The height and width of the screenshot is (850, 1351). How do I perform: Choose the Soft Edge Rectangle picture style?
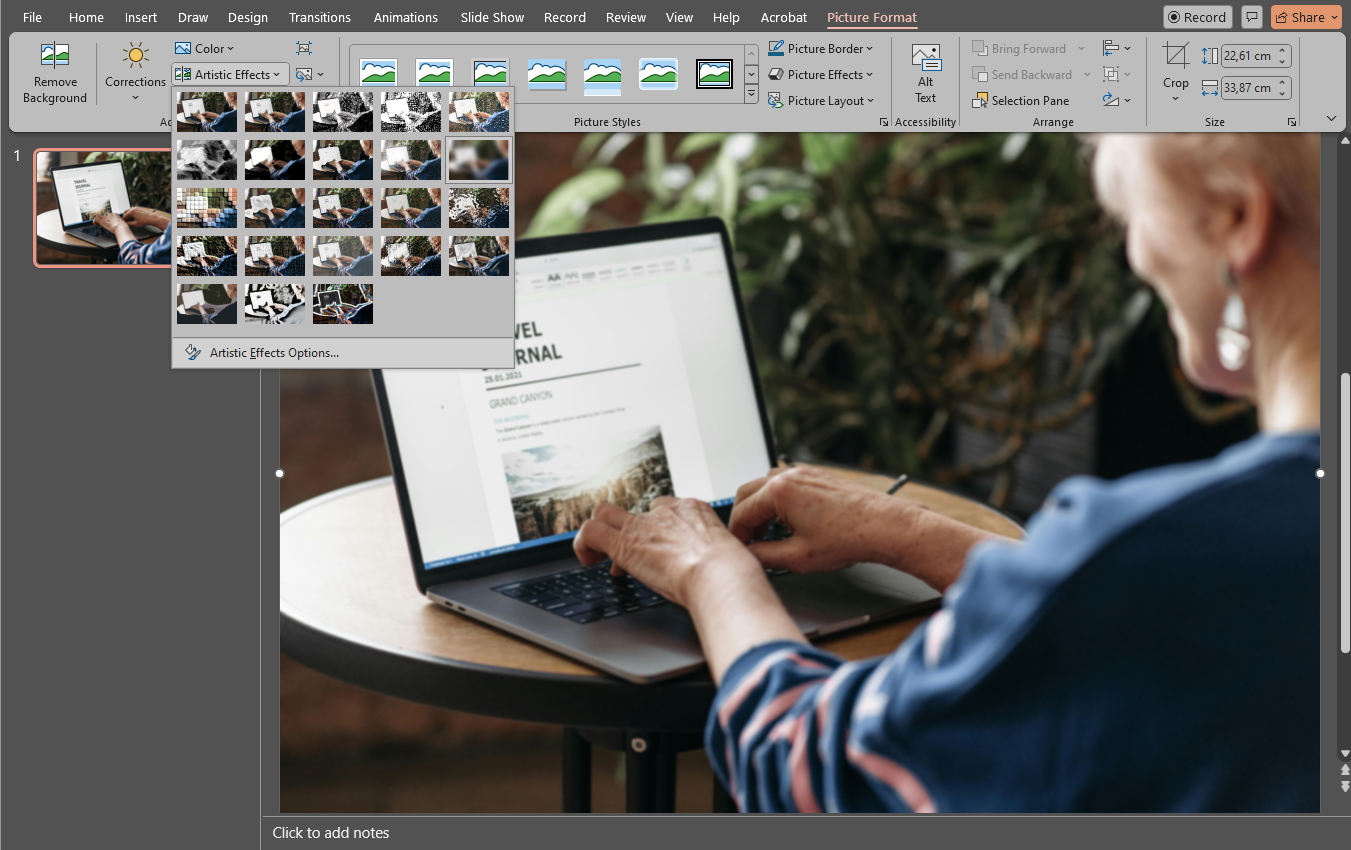click(x=659, y=73)
